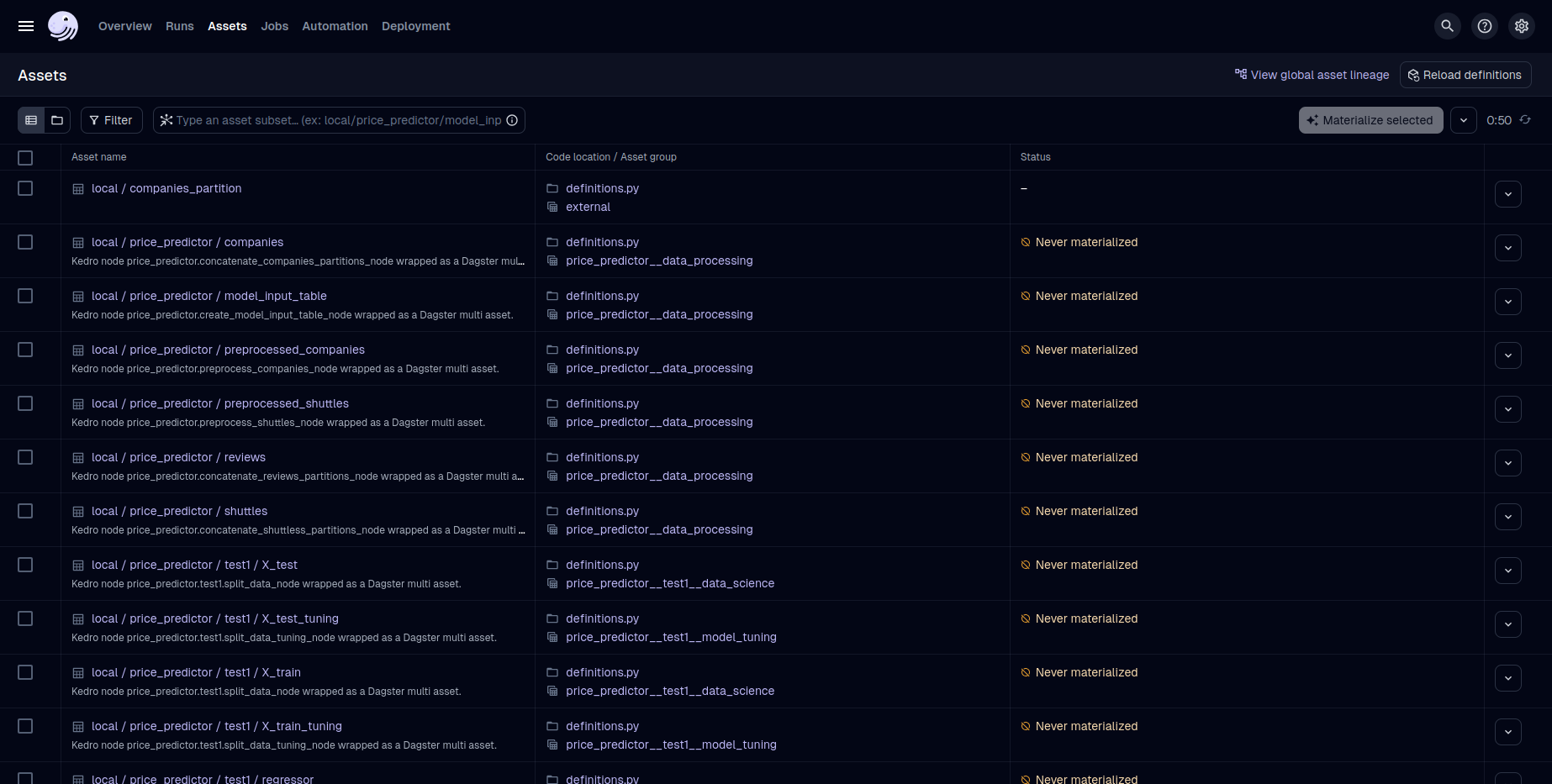This screenshot has height=784, width=1552.
Task: Open price_predictor__test1__model_tuning group for X_test_tuning
Action: (671, 637)
